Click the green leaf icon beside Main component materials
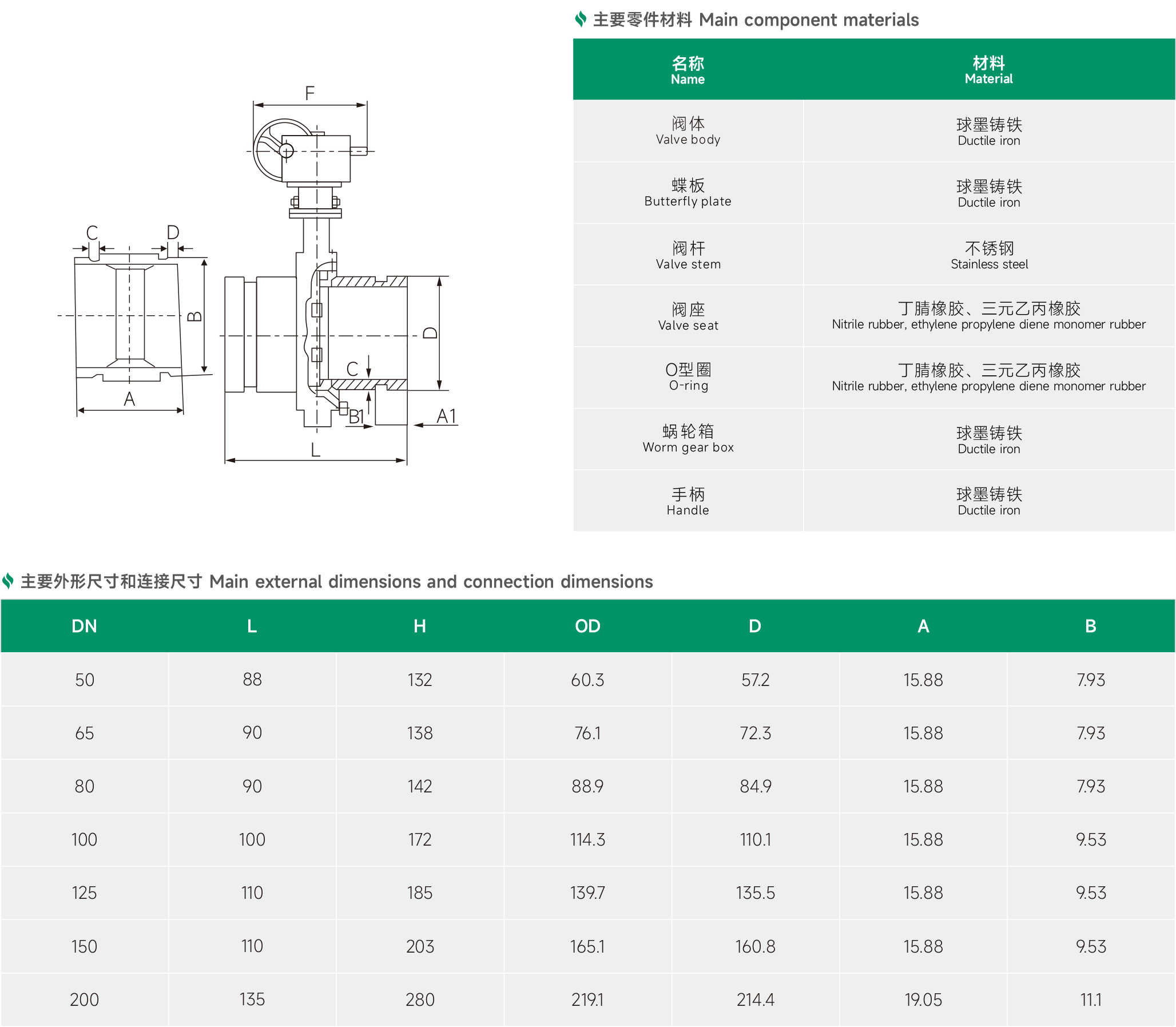This screenshot has height=1027, width=1176. pos(580,19)
